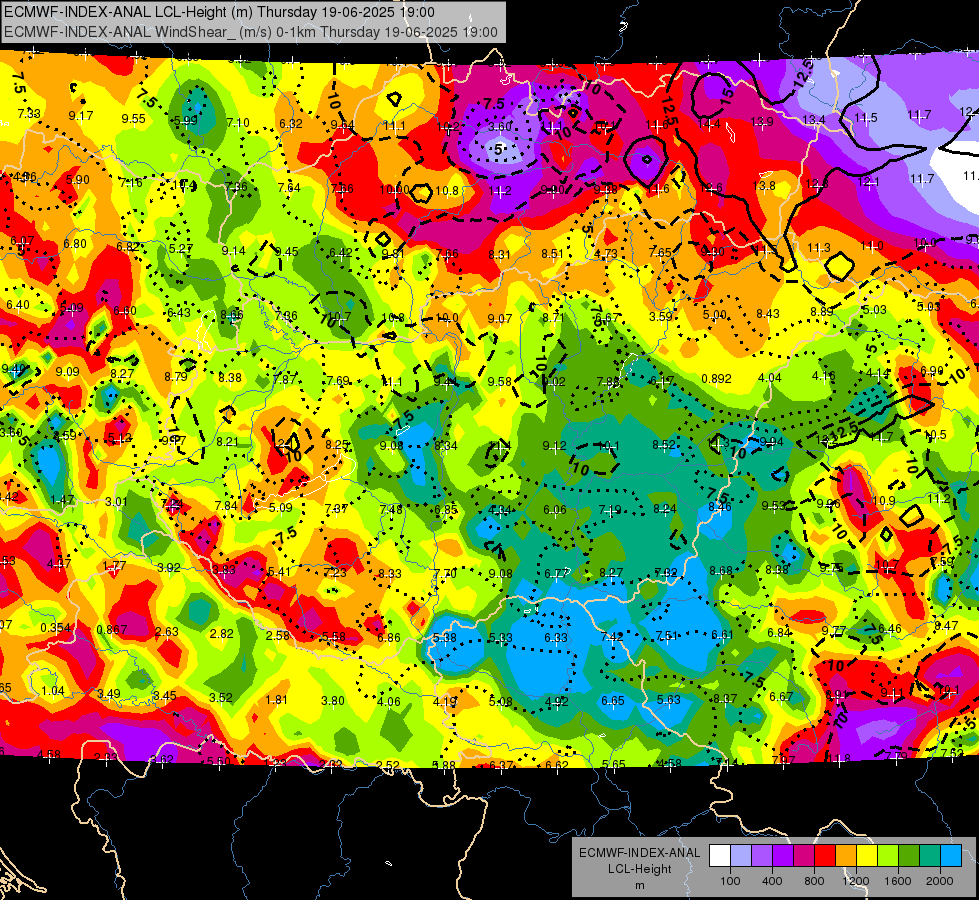Click the 1.04 grid point value

click(52, 690)
